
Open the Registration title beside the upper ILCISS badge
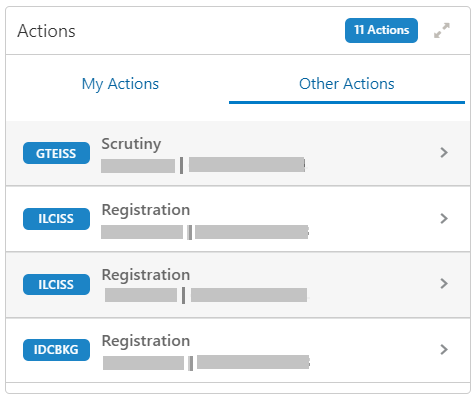(146, 210)
